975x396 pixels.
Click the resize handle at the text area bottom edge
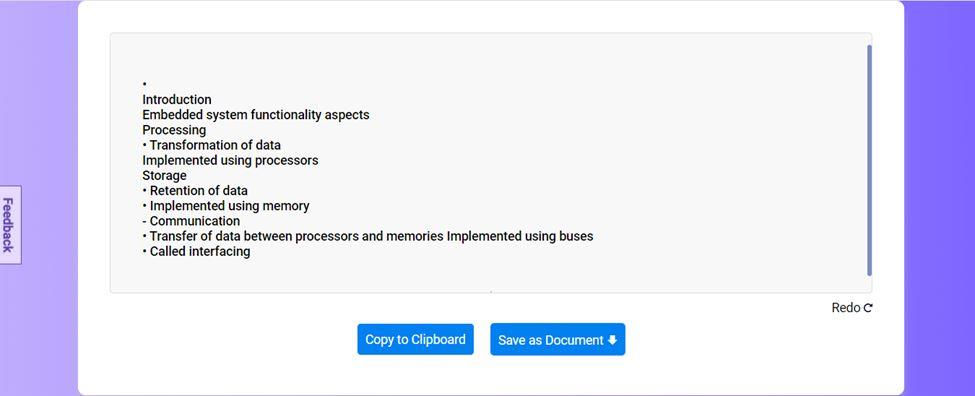pyautogui.click(x=491, y=291)
